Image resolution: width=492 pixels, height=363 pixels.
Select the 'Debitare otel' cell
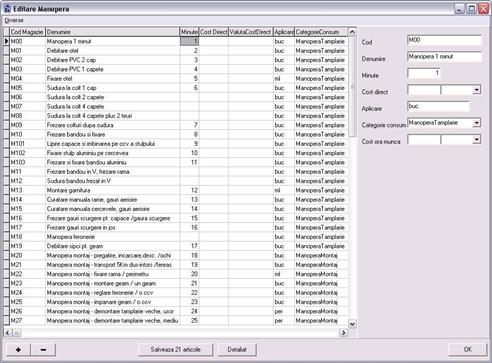coord(112,51)
